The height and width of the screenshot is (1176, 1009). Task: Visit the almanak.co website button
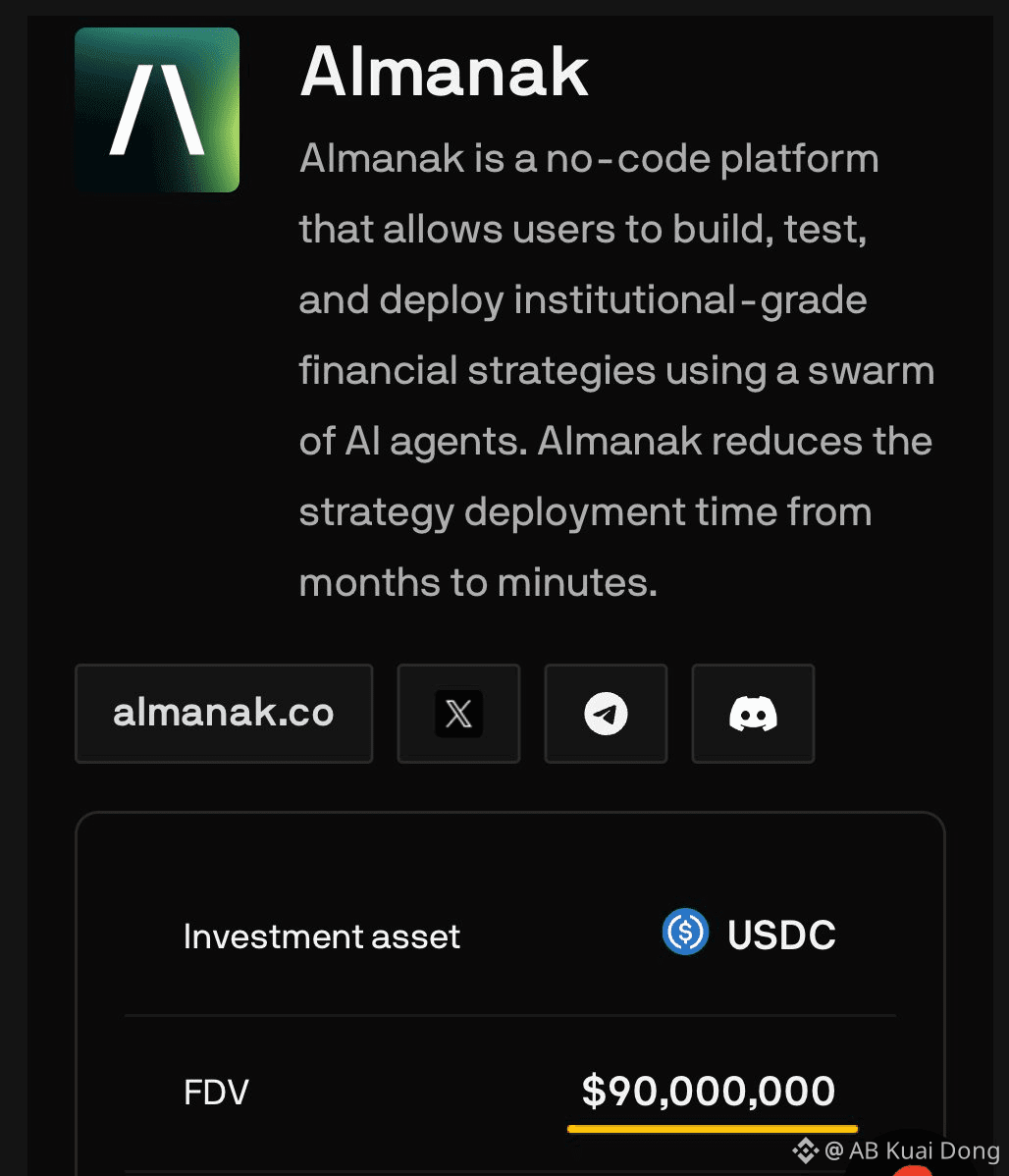(x=224, y=714)
